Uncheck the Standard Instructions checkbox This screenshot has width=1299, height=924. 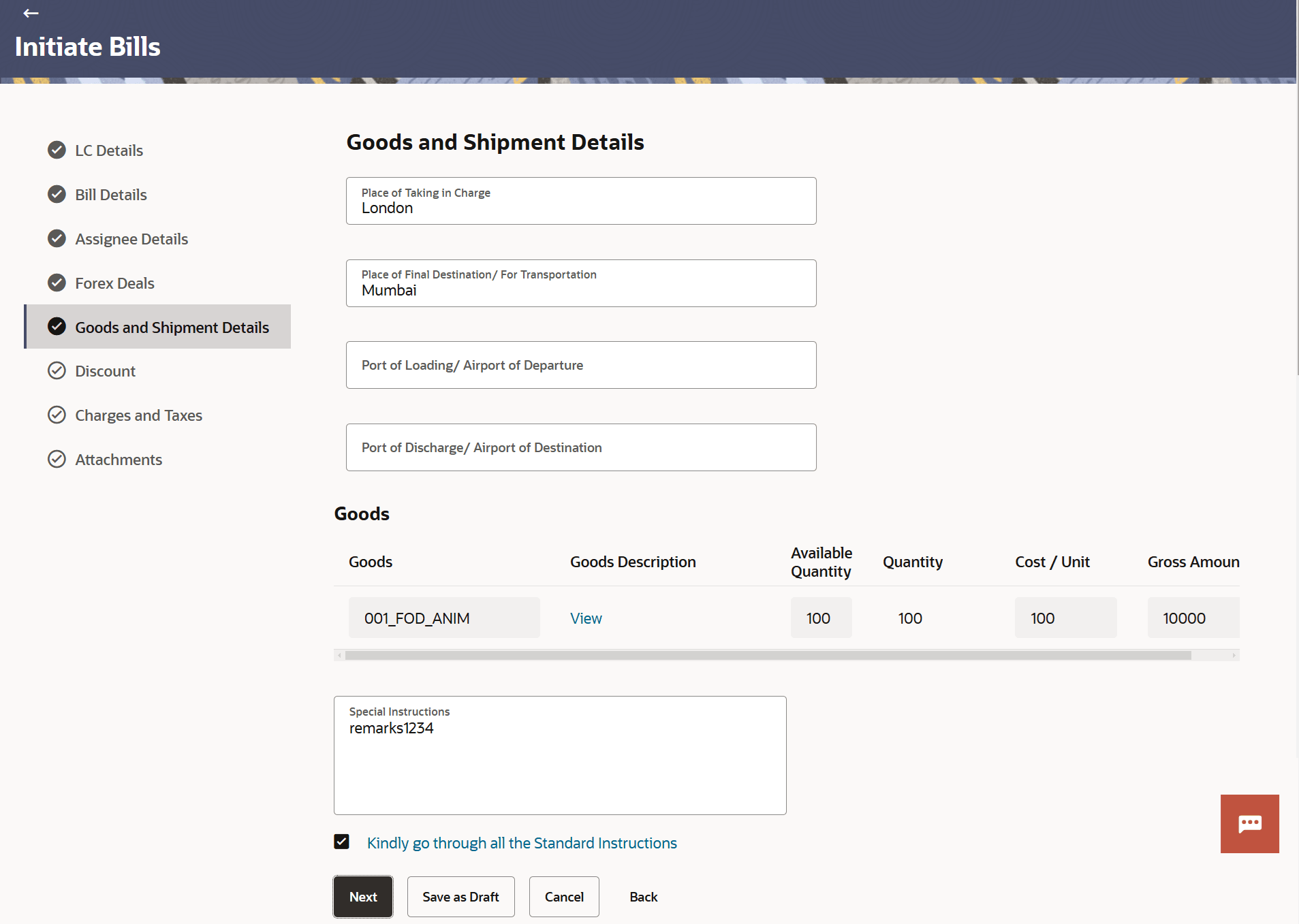[342, 842]
